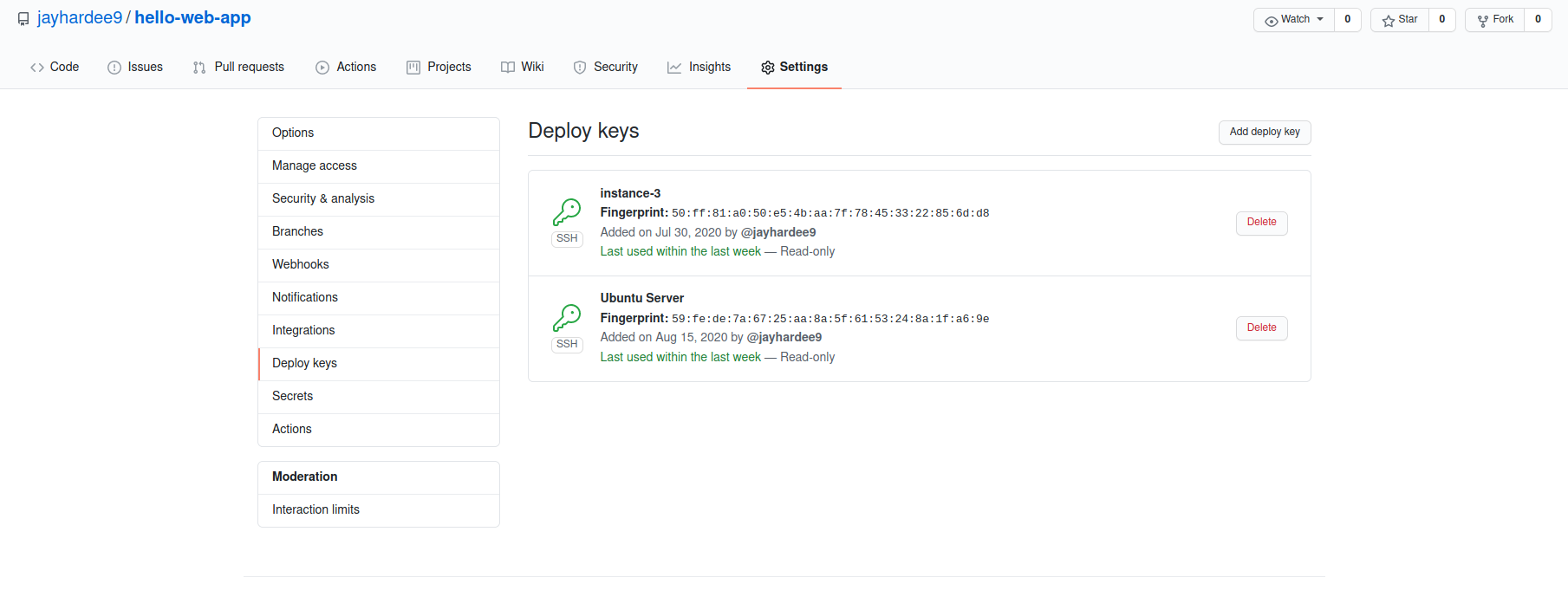
Task: Click the Settings tab gear icon
Action: (x=768, y=68)
